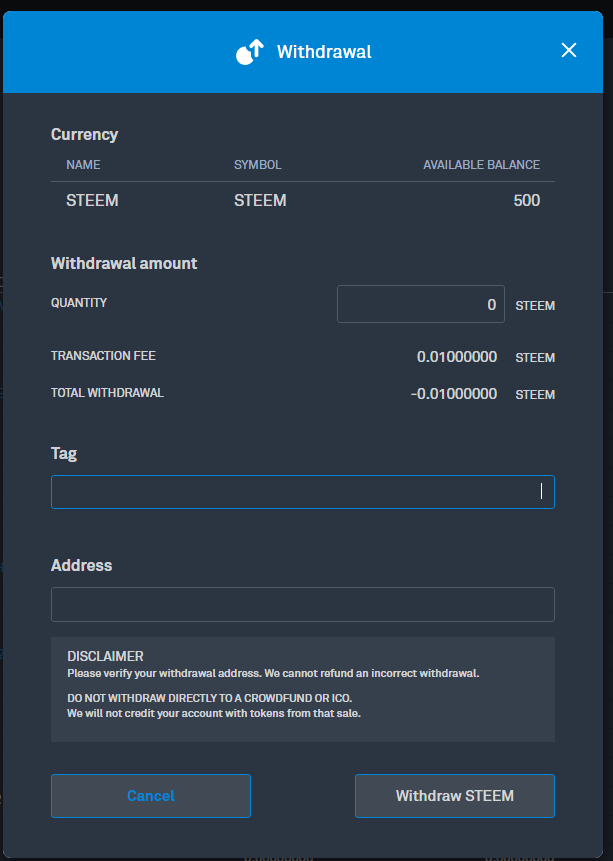Click inside the Tag input box
Screen dimensions: 613x861
pyautogui.click(x=303, y=492)
